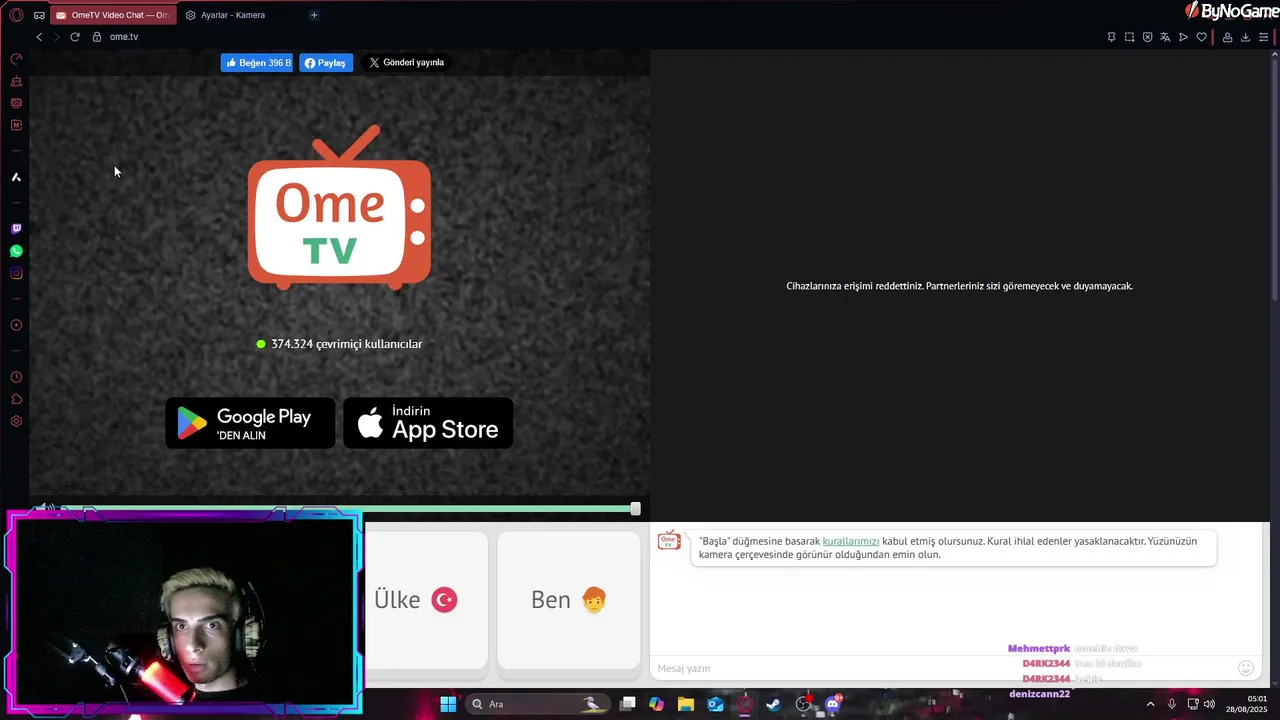Screen dimensions: 1280x720
Task: Open the profile account icon
Action: click(x=1227, y=37)
